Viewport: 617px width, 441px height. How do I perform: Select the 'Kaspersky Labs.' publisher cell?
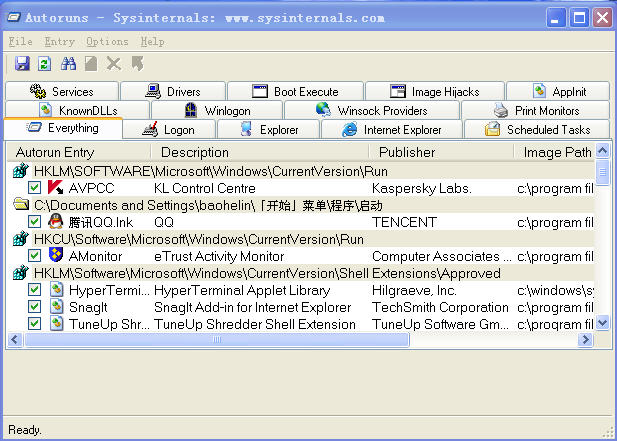421,188
